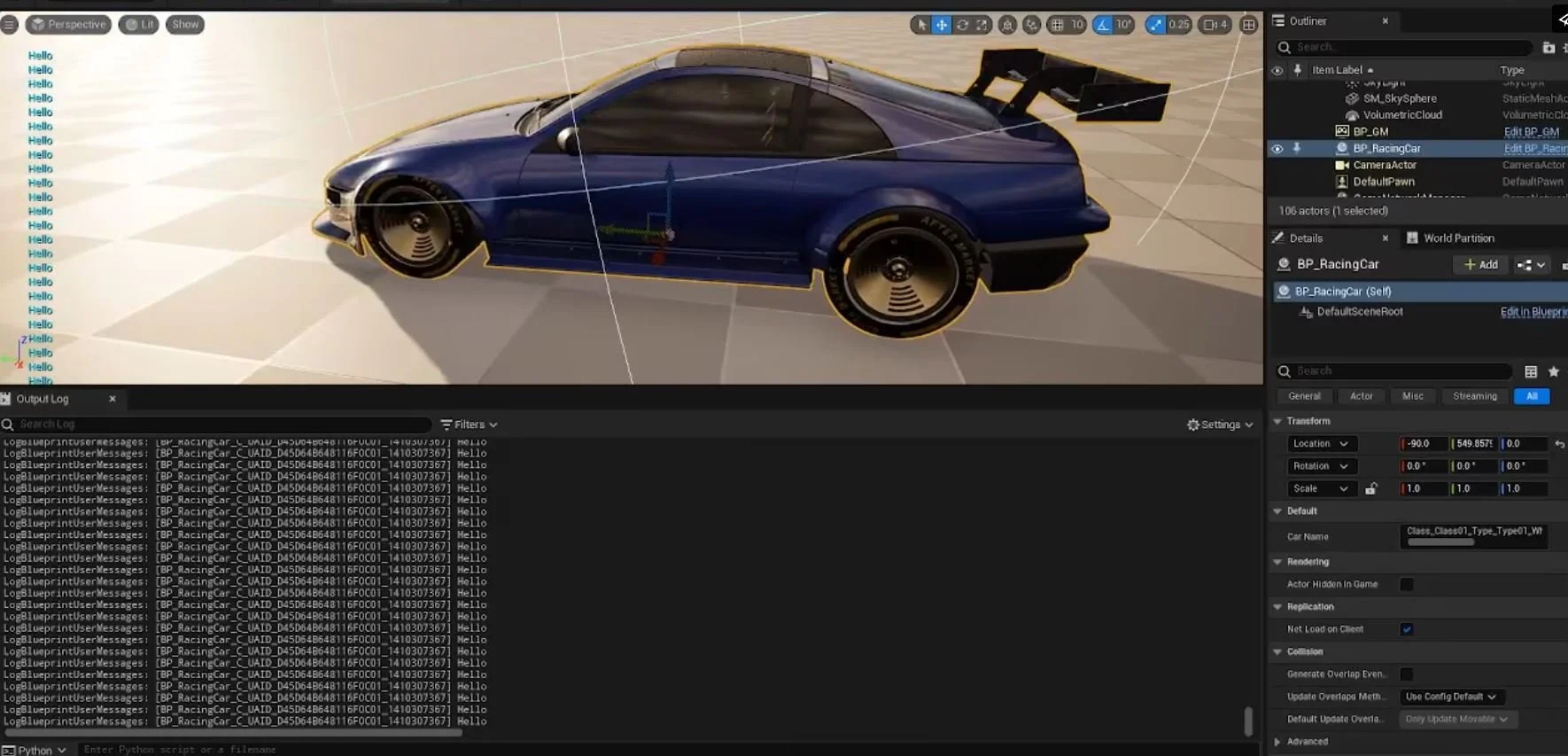Open the Edit BP_RacingCar blueprint link
The image size is (1568, 756).
1535,149
